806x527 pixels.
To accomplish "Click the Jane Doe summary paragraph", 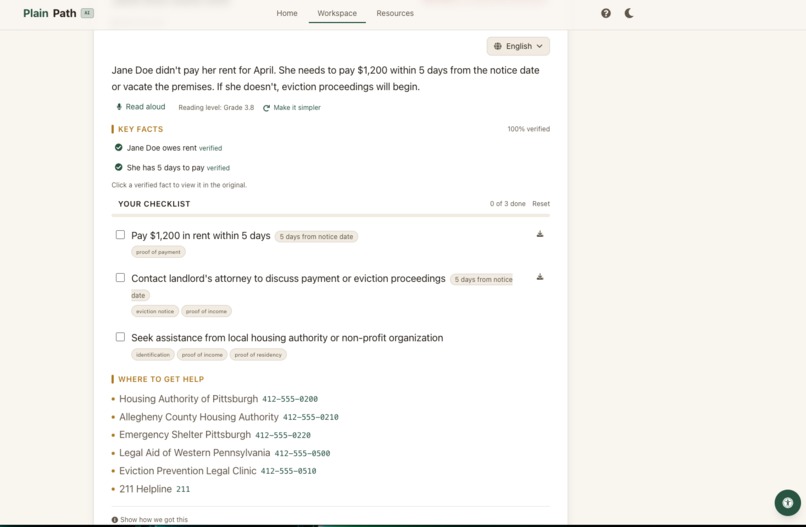I will [x=325, y=79].
